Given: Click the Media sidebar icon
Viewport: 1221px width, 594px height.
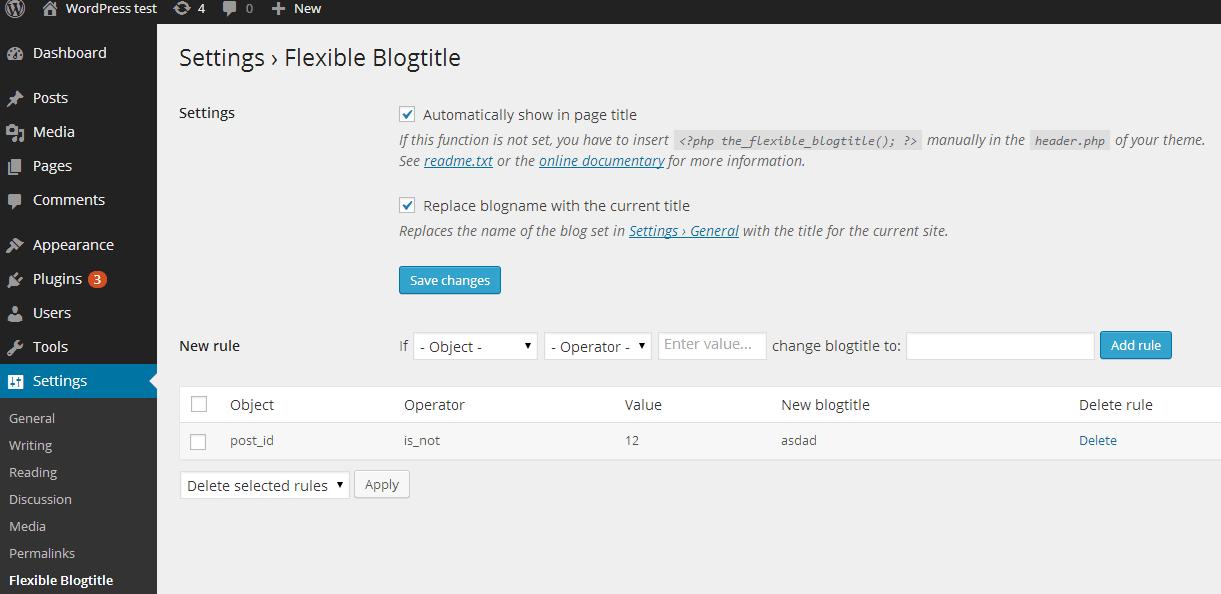Looking at the screenshot, I should click(x=15, y=132).
